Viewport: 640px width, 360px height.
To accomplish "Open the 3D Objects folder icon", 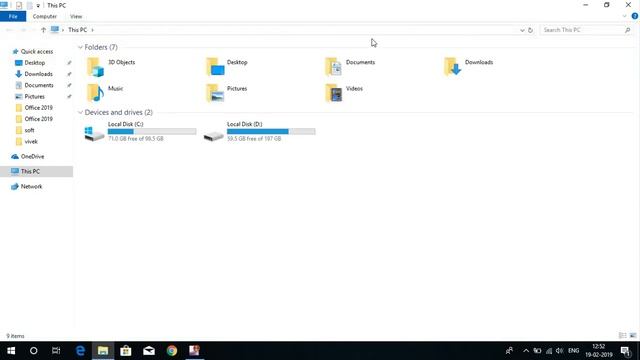I will coord(96,67).
